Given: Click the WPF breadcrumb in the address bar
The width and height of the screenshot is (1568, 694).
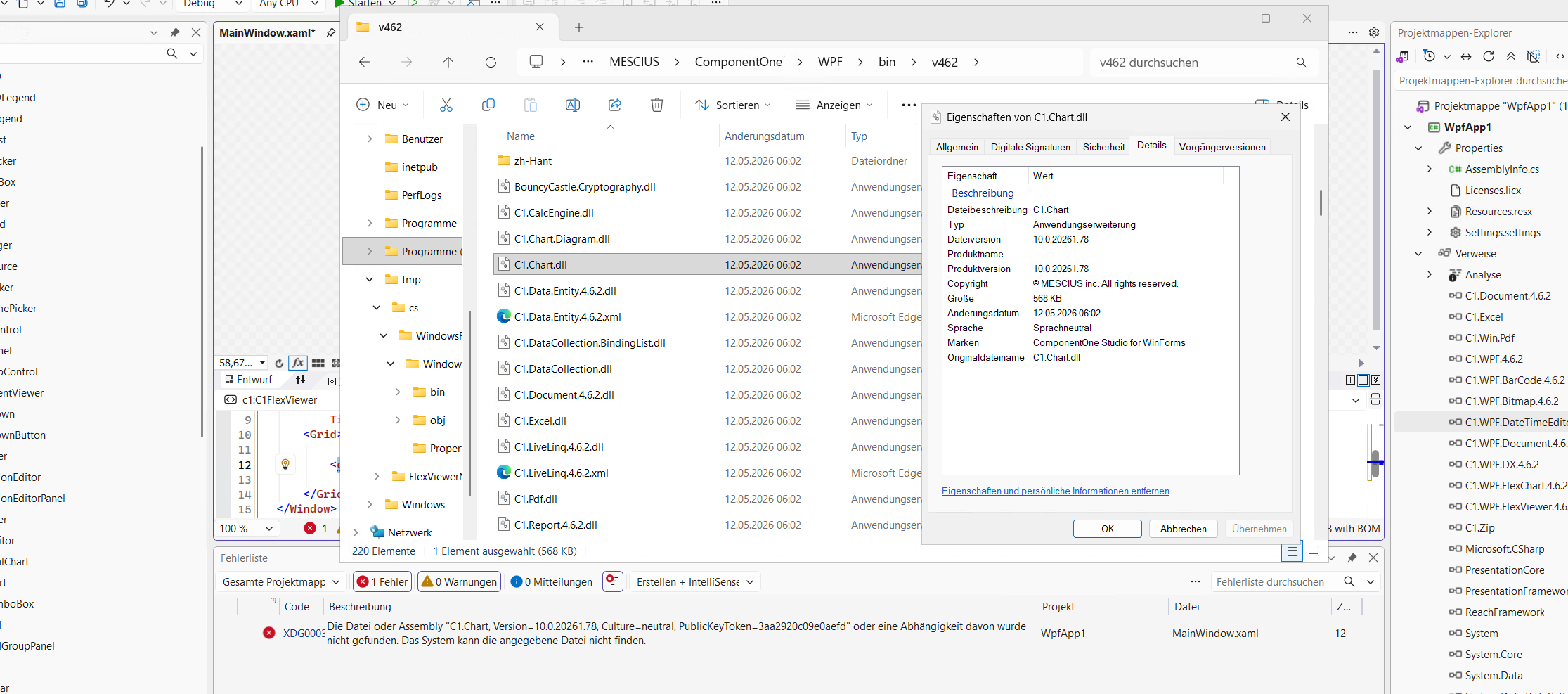Looking at the screenshot, I should [x=829, y=62].
